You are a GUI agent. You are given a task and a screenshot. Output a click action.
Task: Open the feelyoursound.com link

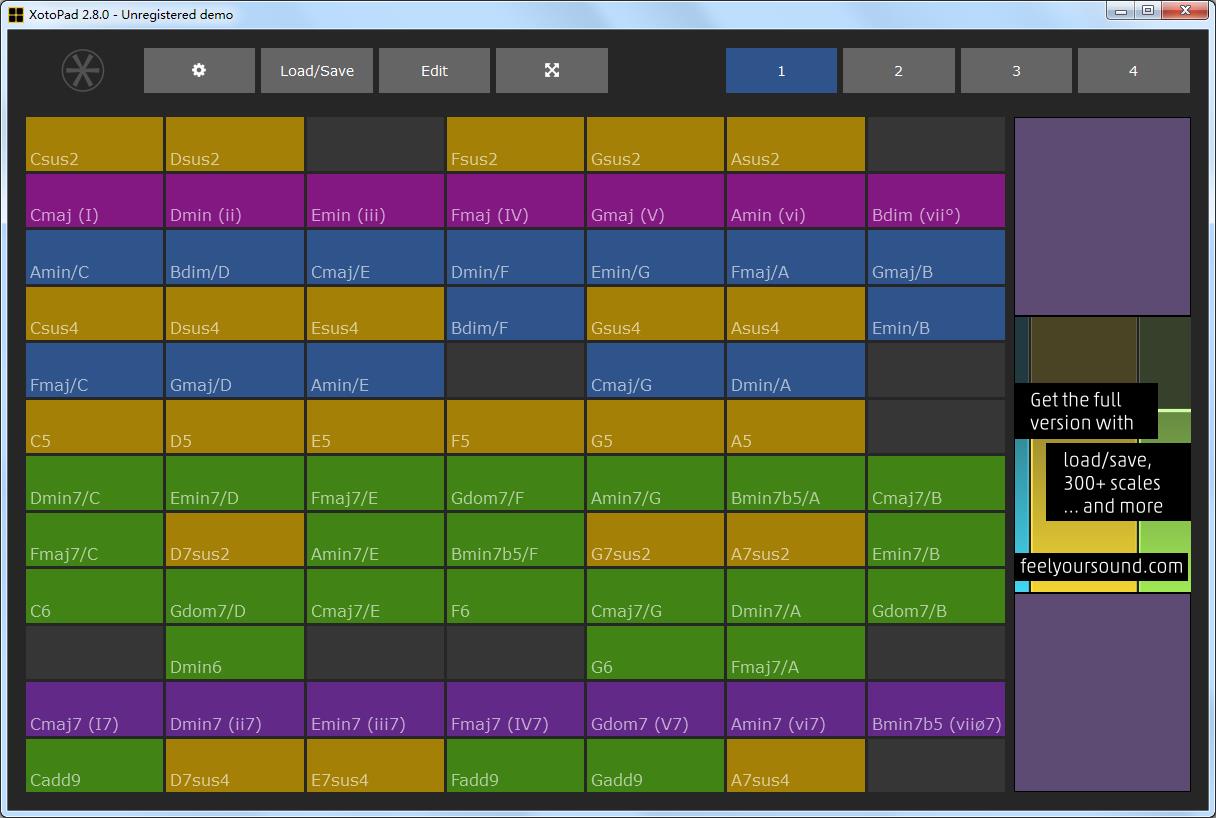[x=1101, y=567]
